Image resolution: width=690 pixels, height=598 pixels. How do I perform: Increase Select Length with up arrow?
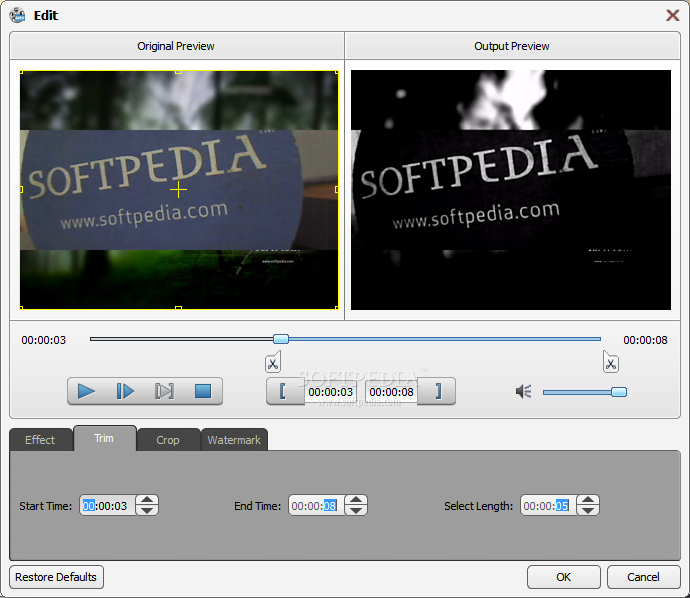[x=588, y=500]
